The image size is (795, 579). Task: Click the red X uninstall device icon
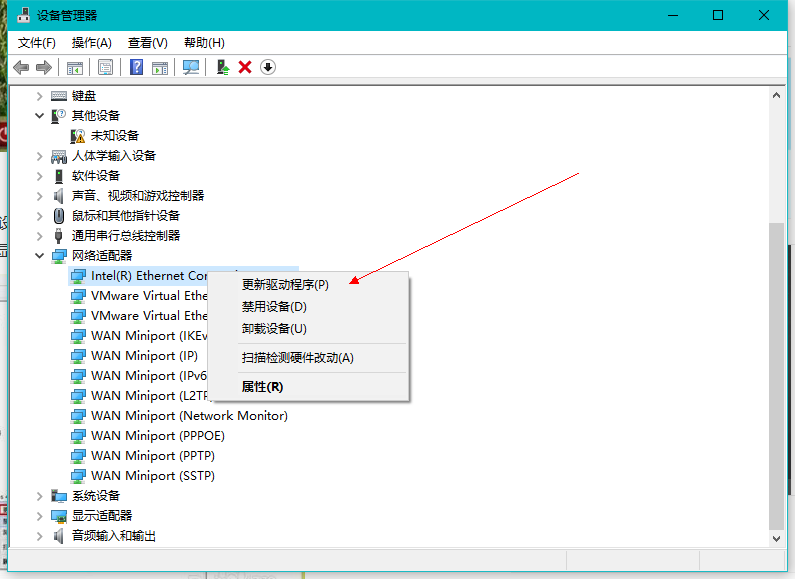(245, 67)
